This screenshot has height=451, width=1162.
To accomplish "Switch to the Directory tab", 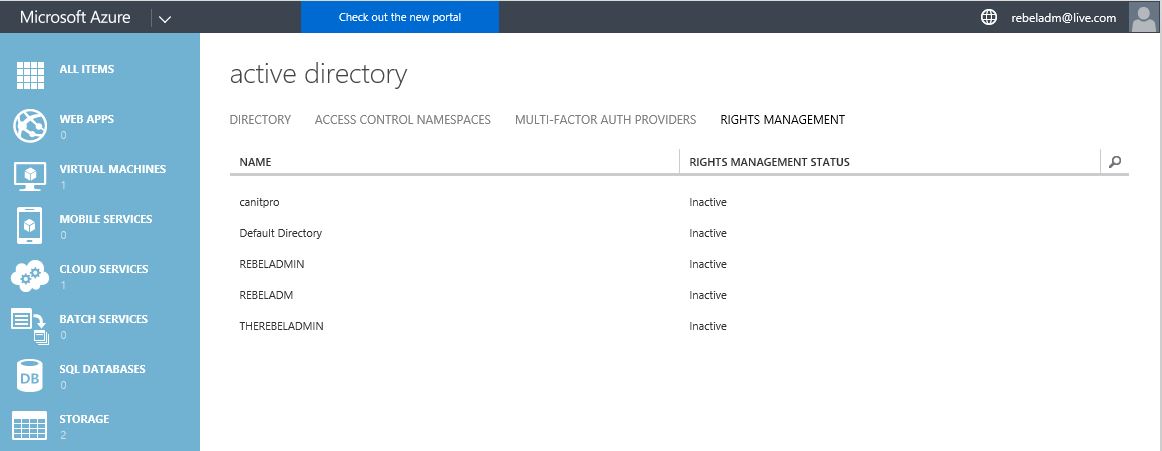I will 260,119.
